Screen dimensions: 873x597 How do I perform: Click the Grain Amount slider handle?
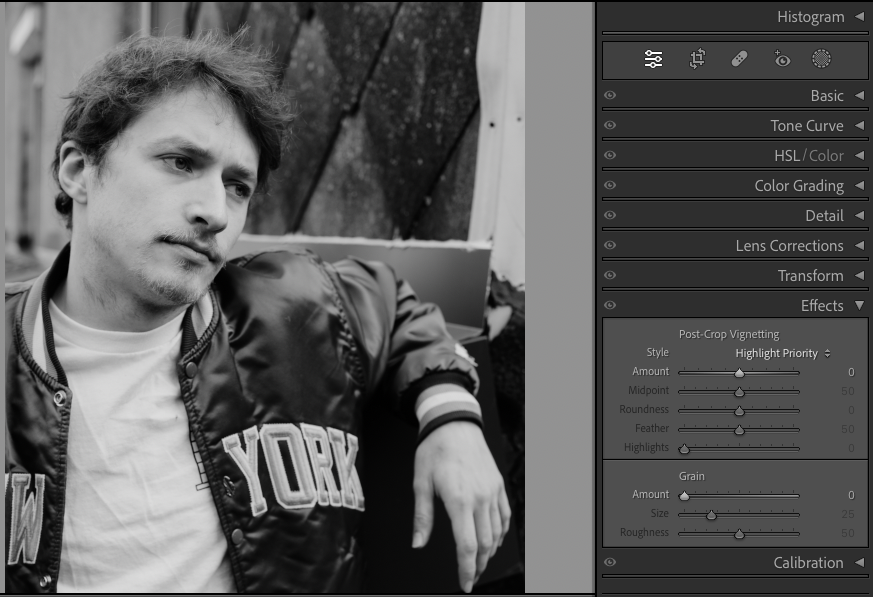(684, 495)
